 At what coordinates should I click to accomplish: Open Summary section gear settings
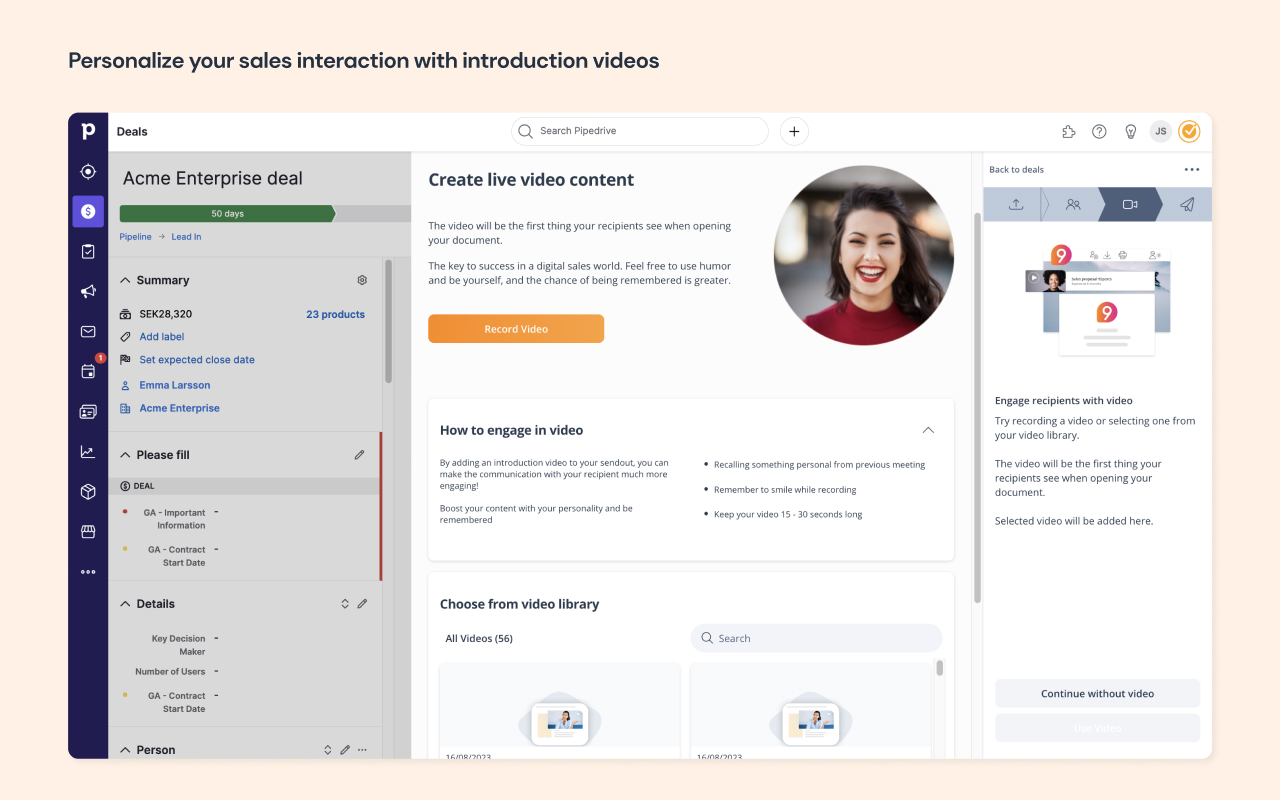click(362, 280)
